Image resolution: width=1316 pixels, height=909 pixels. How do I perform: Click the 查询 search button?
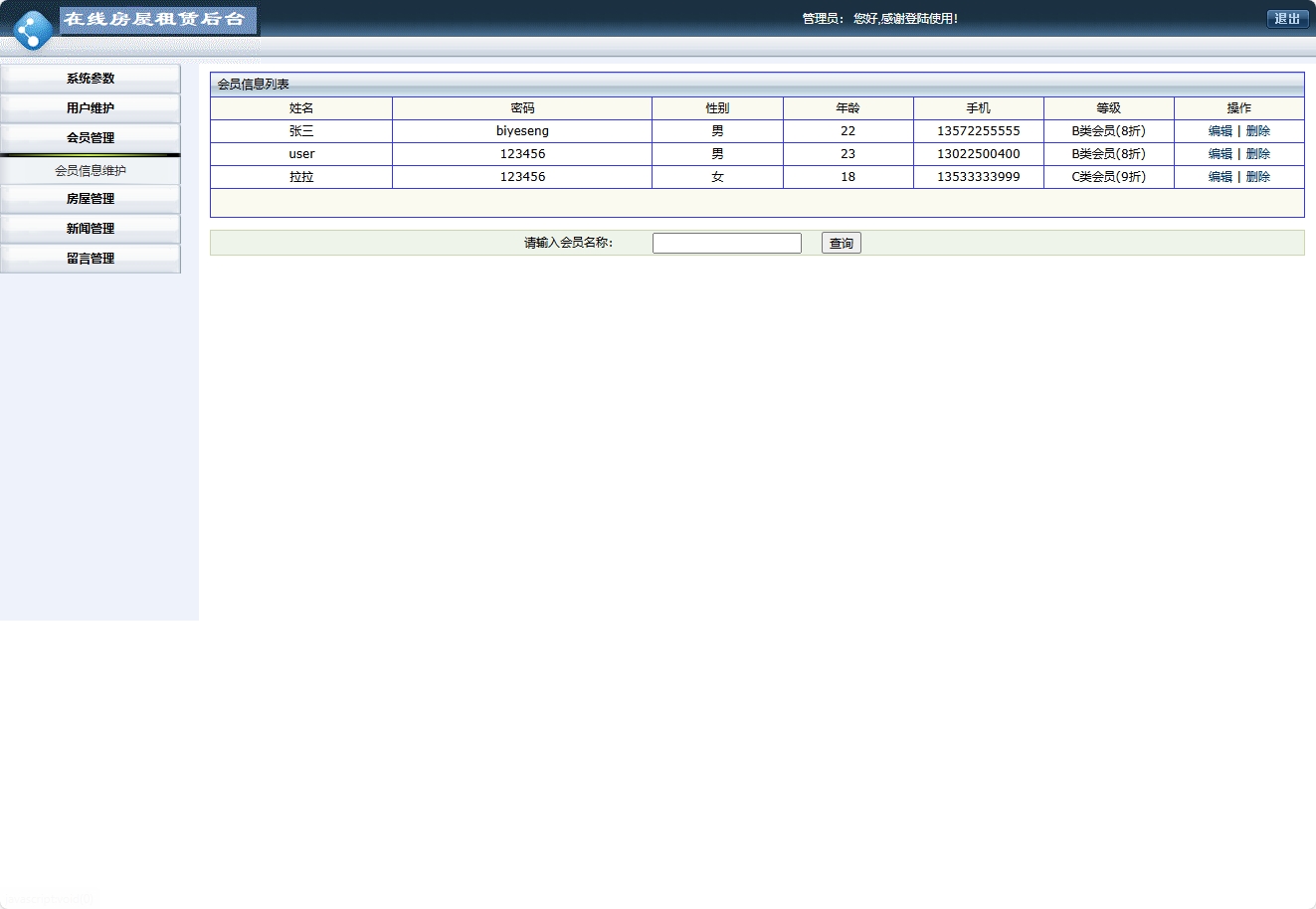[x=842, y=243]
